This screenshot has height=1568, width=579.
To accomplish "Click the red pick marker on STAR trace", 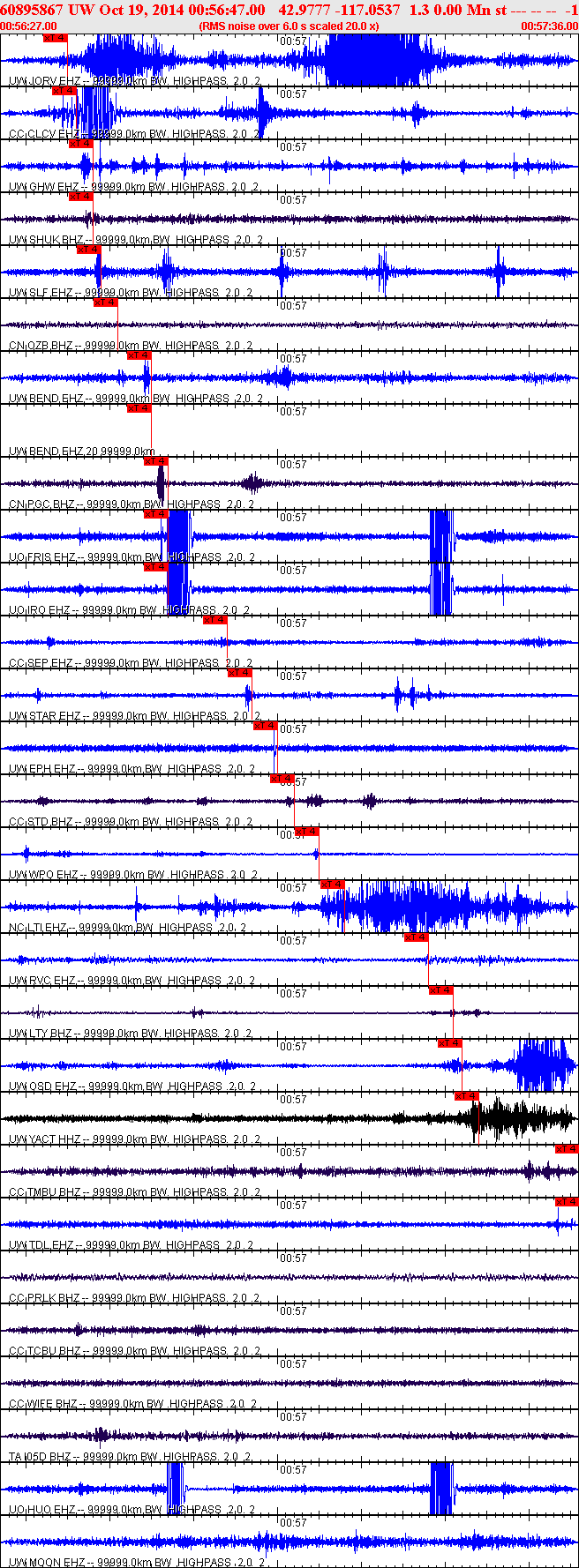I will click(x=239, y=673).
